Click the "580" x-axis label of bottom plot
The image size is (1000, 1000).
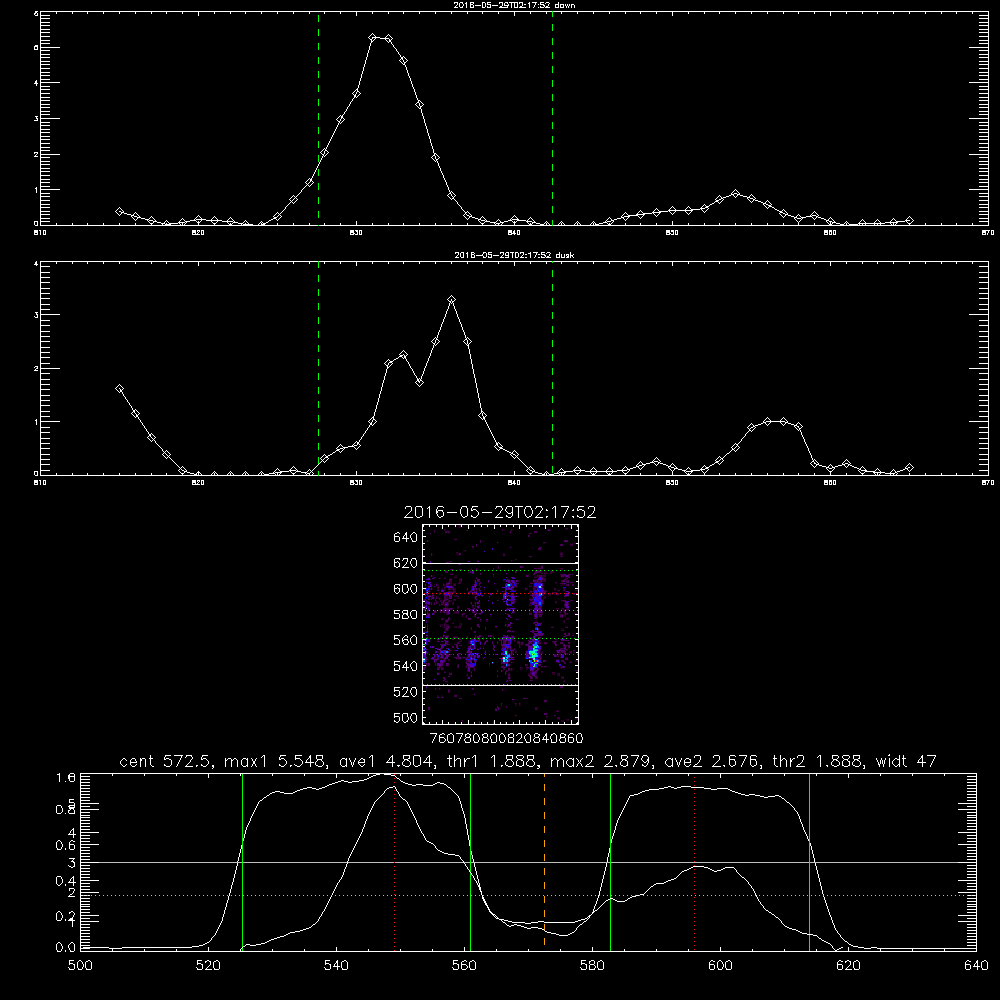(592, 966)
